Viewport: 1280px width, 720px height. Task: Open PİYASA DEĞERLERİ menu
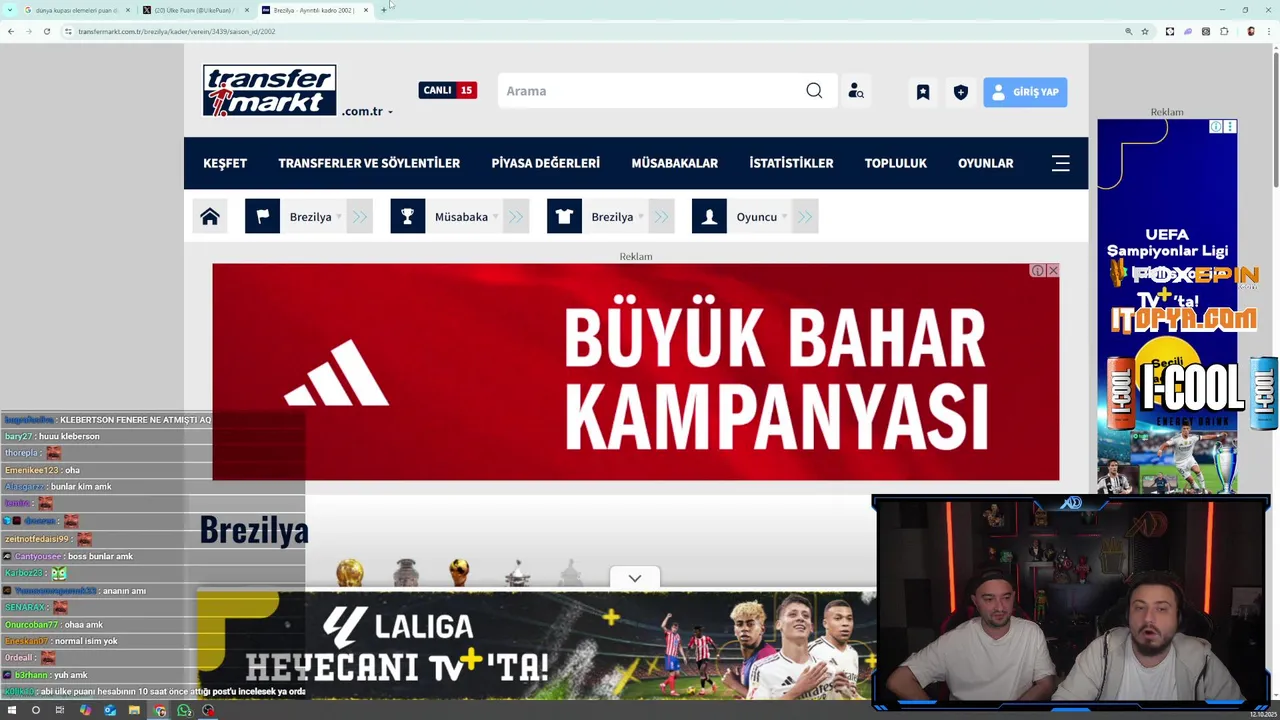tap(546, 163)
